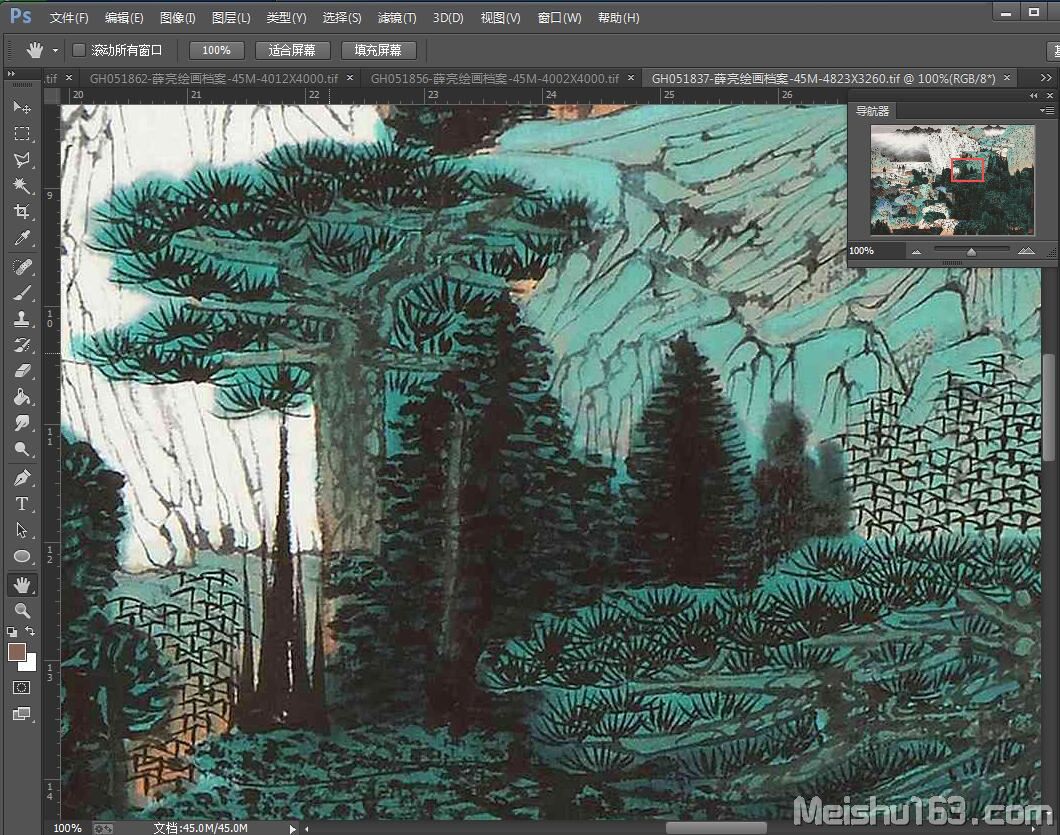This screenshot has width=1060, height=835.
Task: Select the Dodge tool
Action: 22,449
